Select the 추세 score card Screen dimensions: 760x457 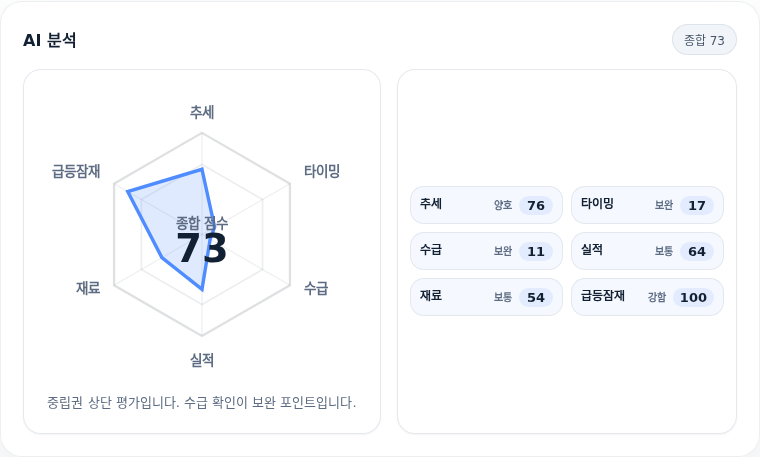pos(486,205)
